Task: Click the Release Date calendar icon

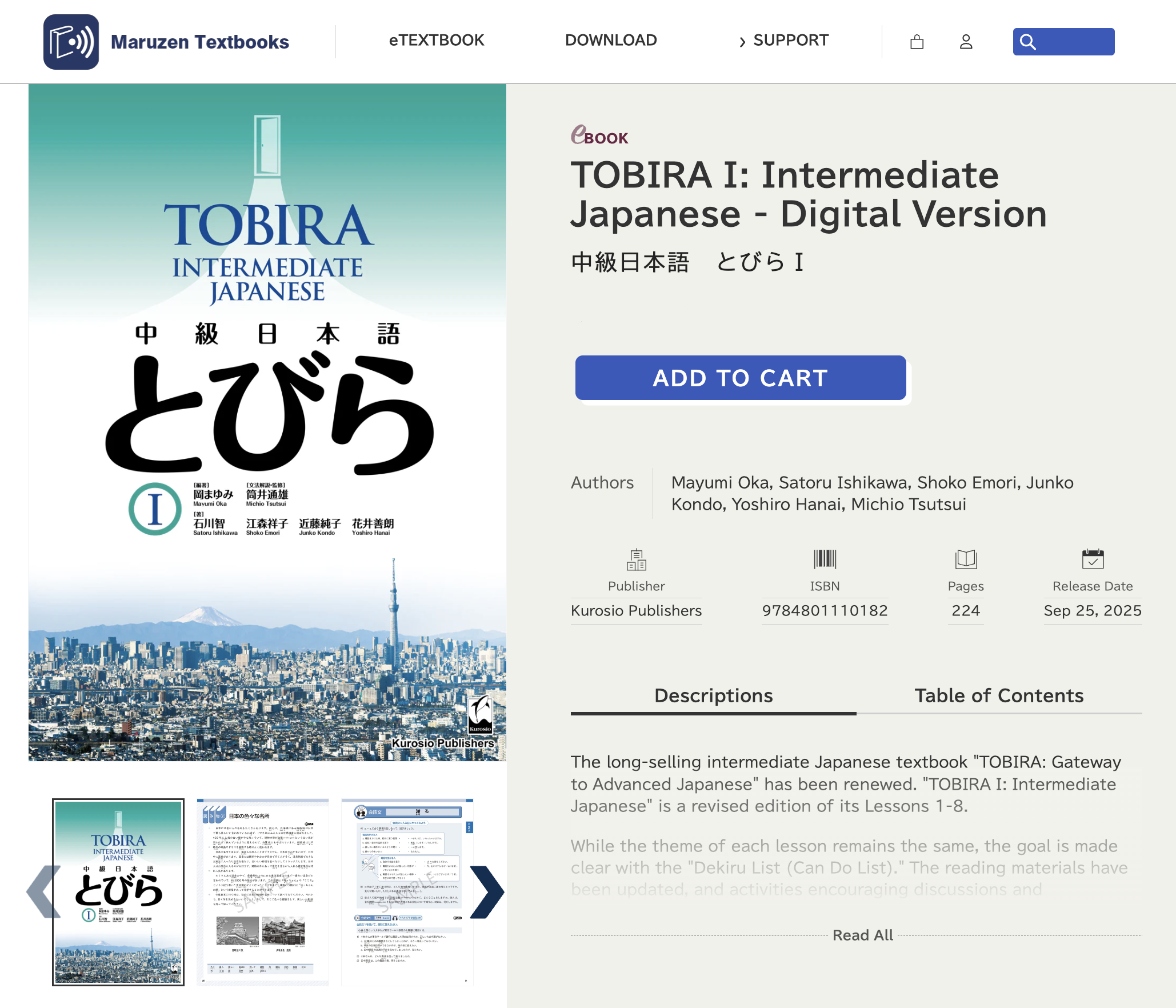Action: pyautogui.click(x=1093, y=559)
